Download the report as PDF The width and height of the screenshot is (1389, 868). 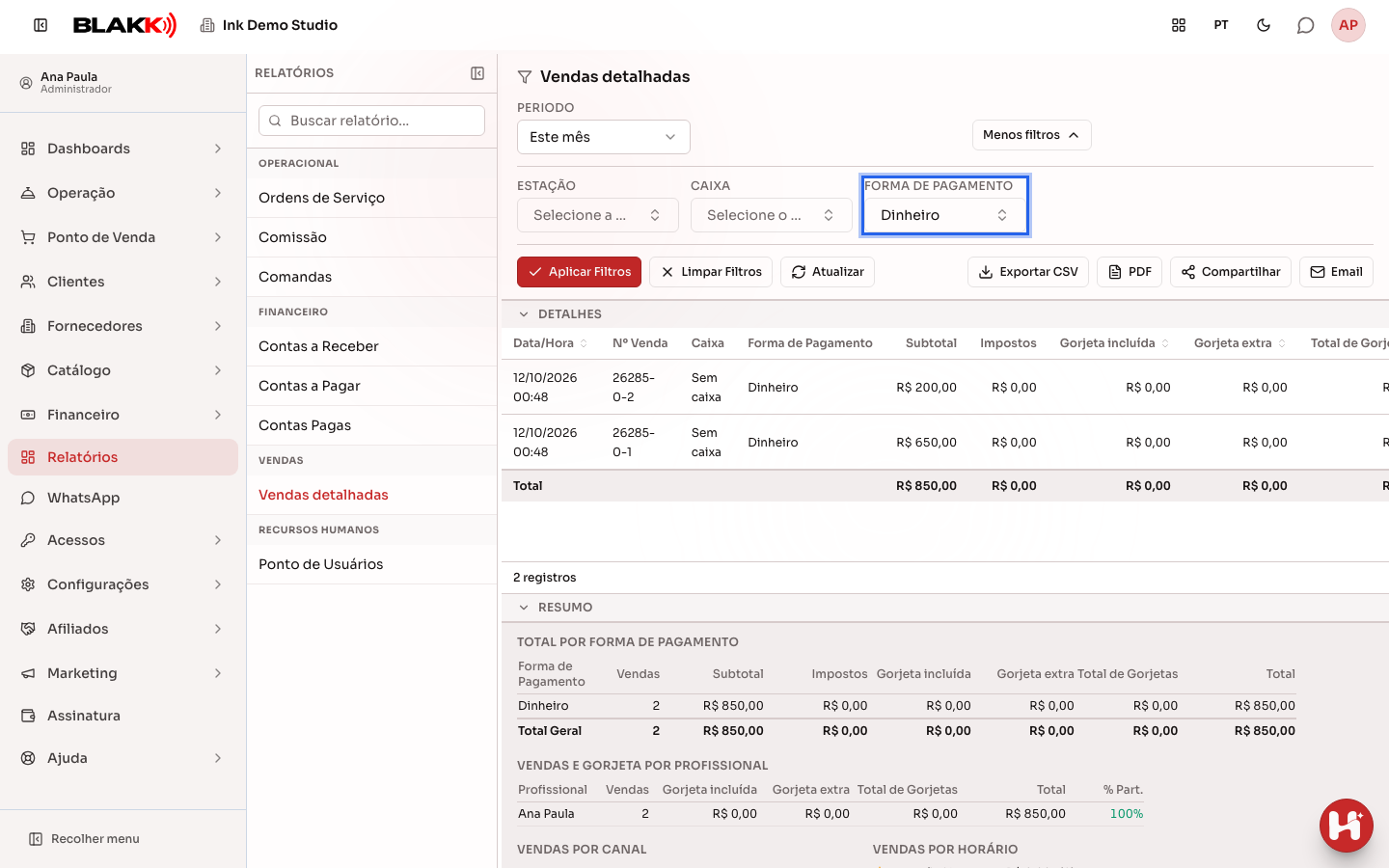tap(1130, 272)
